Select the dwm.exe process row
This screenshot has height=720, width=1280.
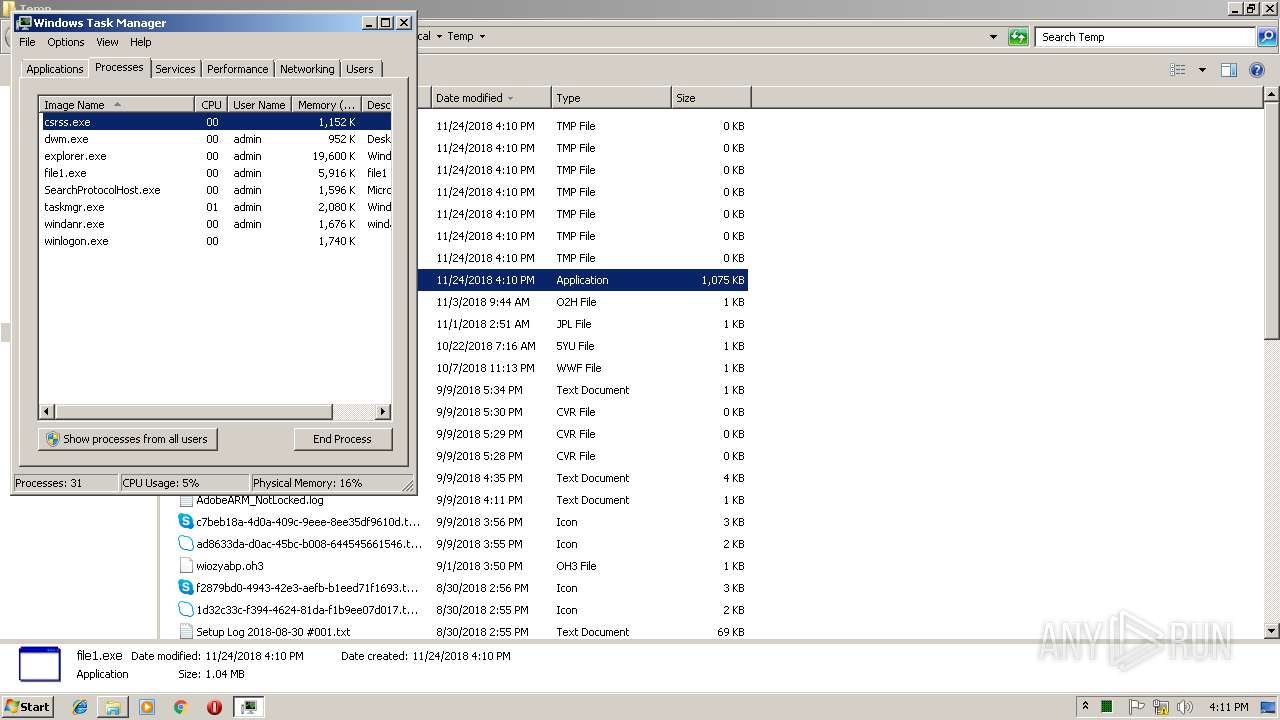[215, 139]
